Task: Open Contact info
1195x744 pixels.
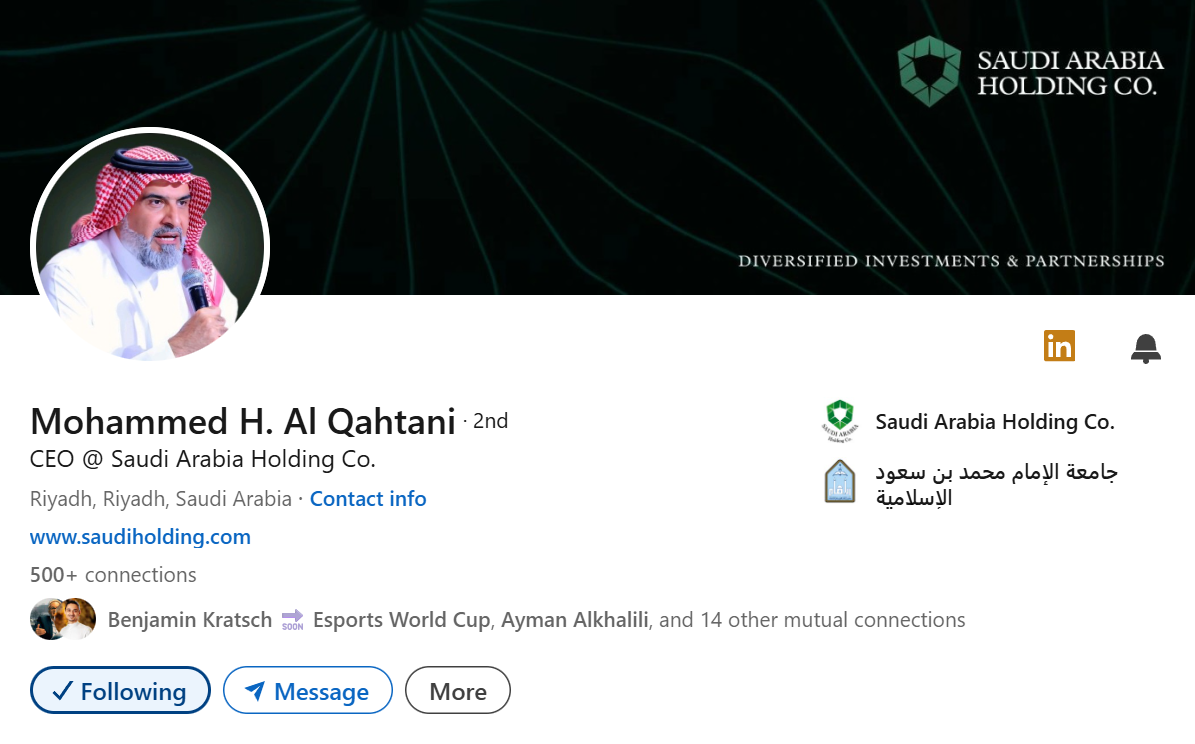Action: 368,498
